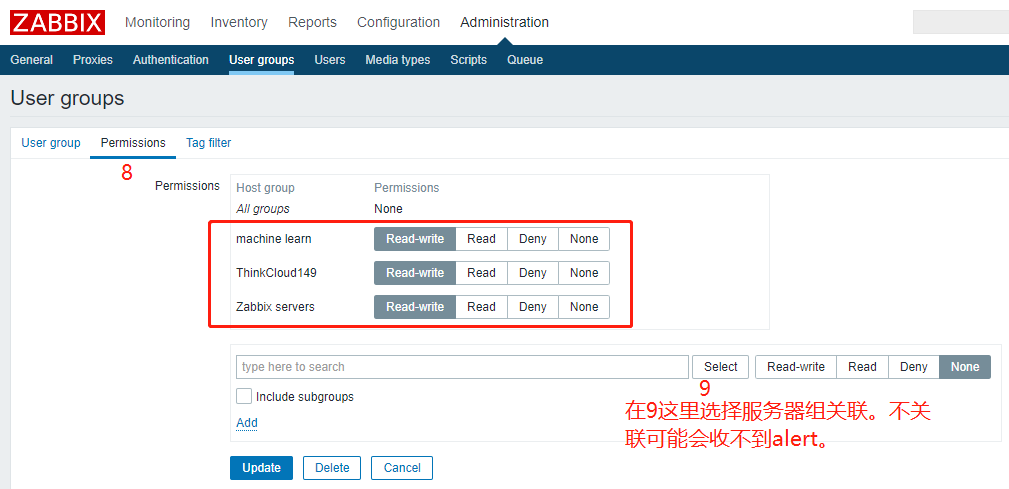Click the 'ThinkCloud149' host group name
The width and height of the screenshot is (1009, 489).
276,273
